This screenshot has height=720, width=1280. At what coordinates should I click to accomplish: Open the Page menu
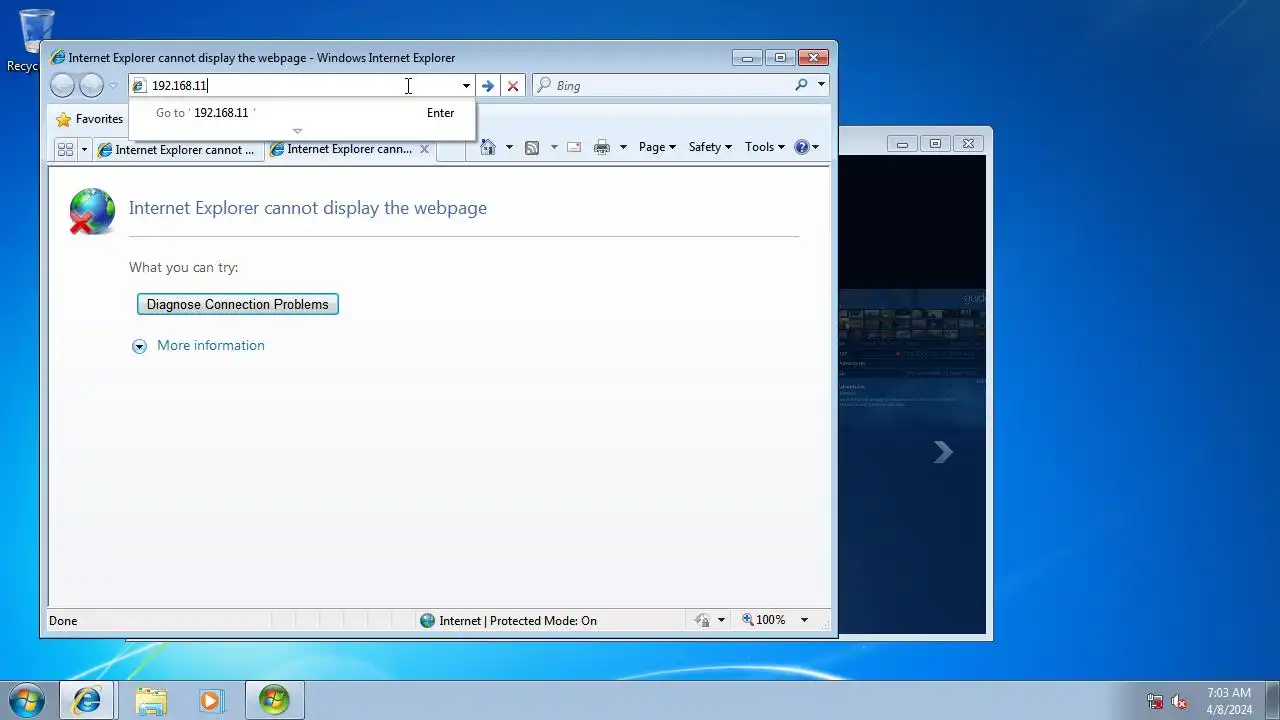[657, 147]
